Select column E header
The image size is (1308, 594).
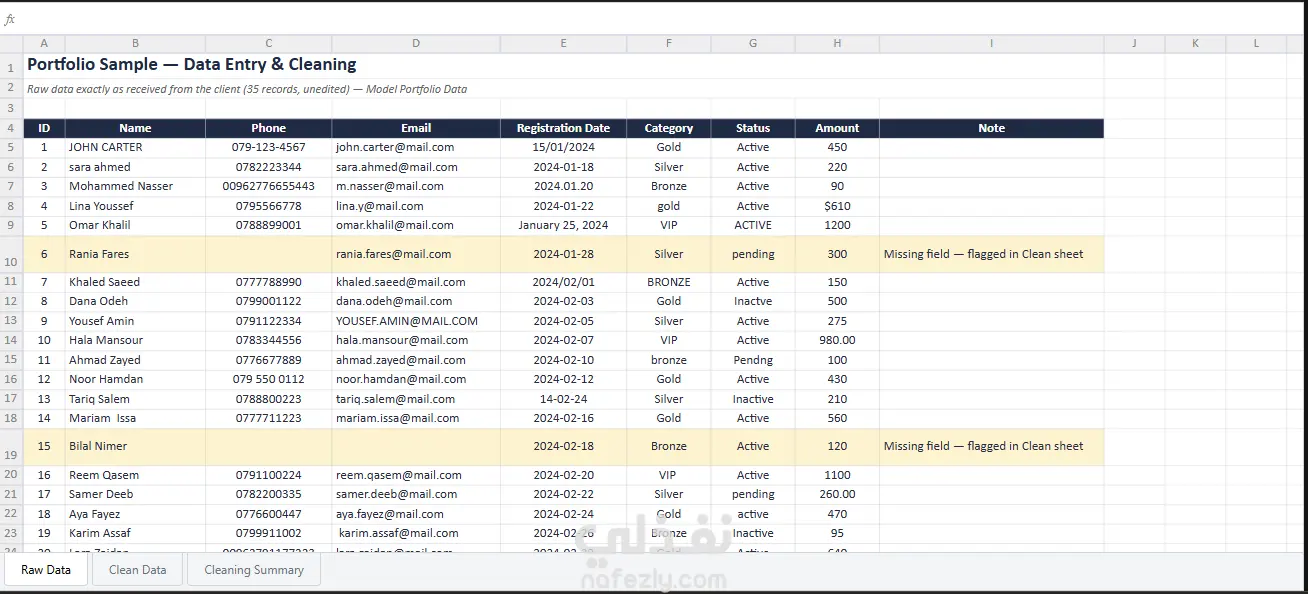tap(563, 43)
